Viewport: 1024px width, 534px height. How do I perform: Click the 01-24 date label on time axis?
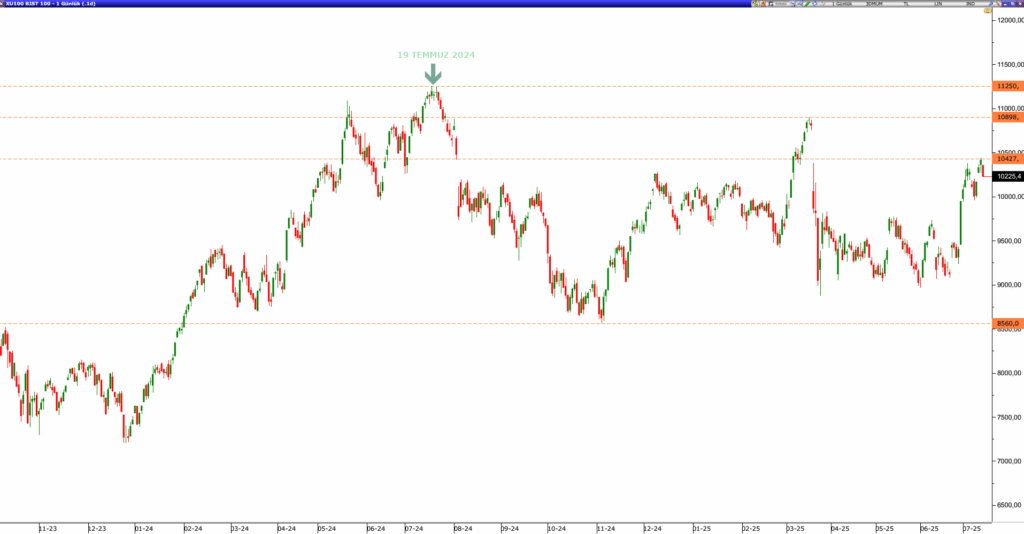[x=144, y=529]
